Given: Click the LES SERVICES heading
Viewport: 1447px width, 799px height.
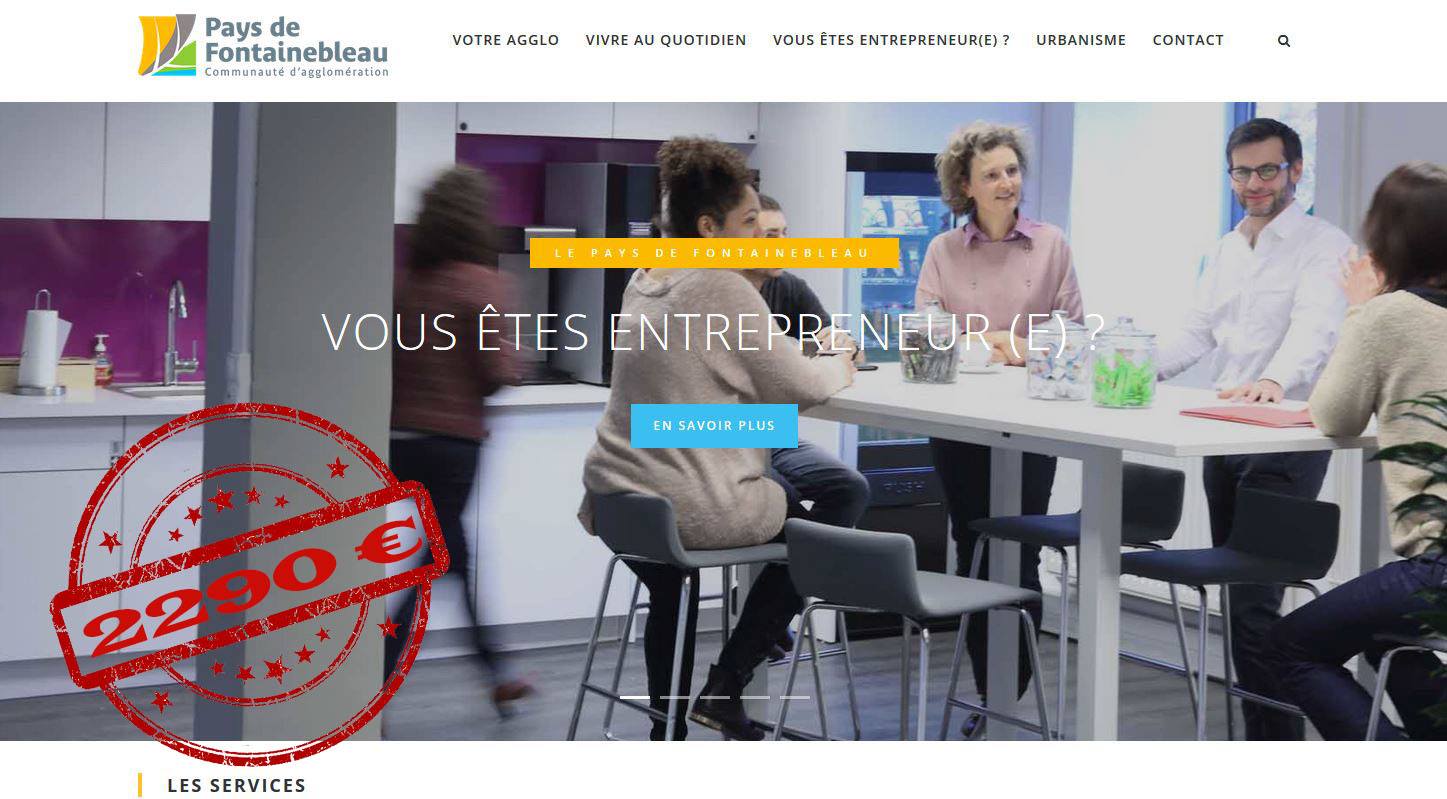Looking at the screenshot, I should click(237, 786).
